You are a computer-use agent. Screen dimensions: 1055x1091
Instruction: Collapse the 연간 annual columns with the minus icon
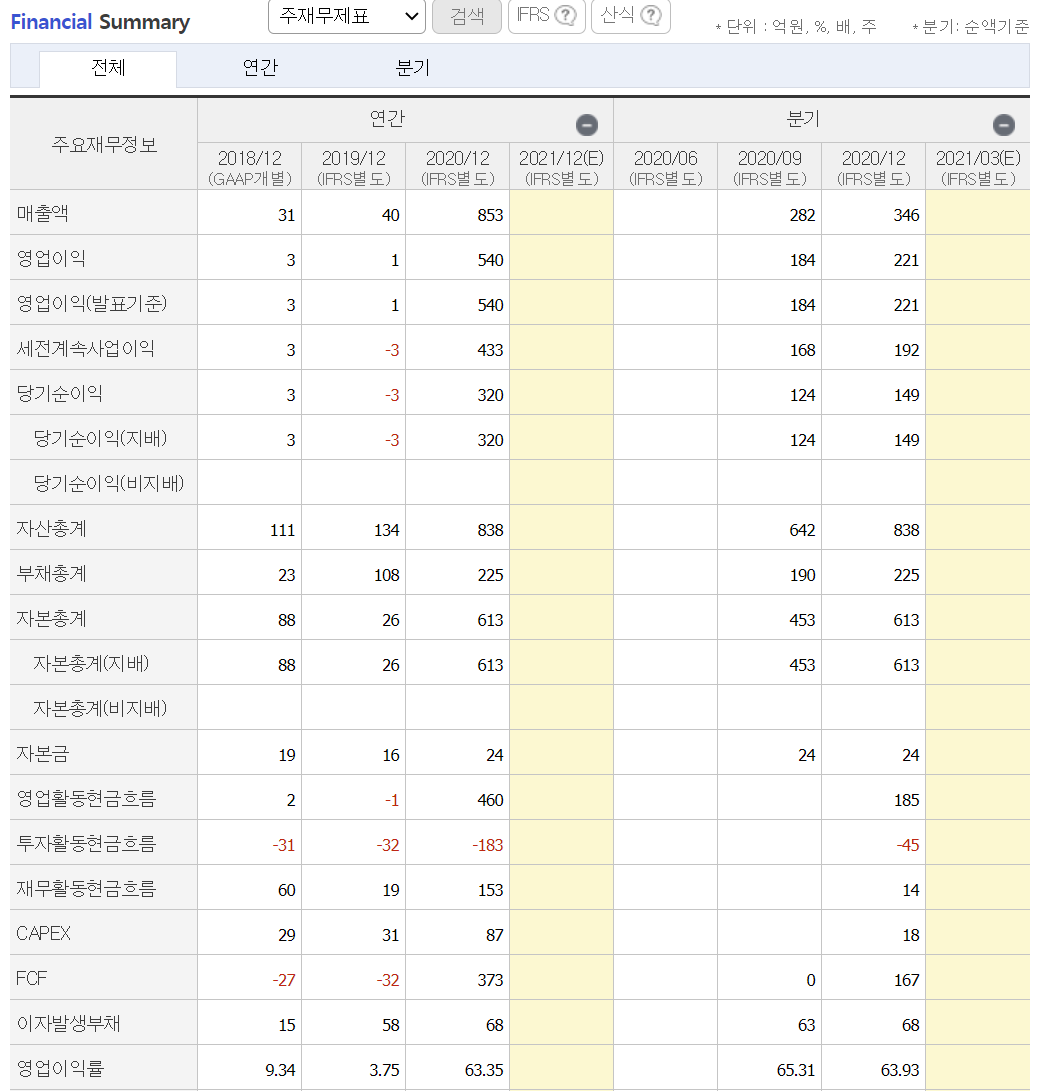pyautogui.click(x=587, y=125)
